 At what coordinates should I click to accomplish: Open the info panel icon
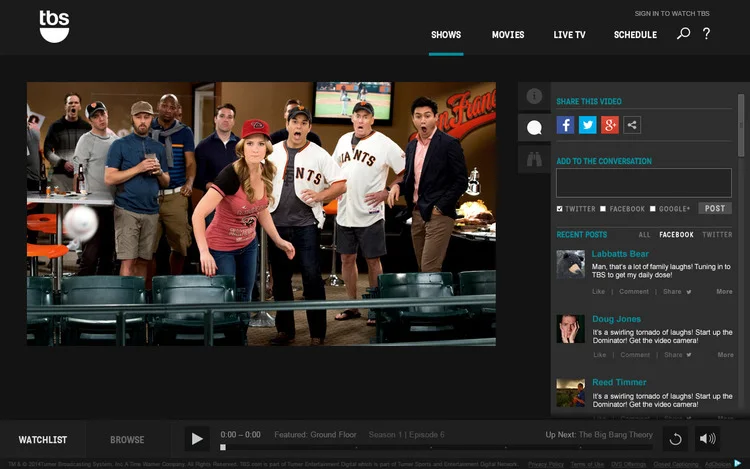[534, 96]
